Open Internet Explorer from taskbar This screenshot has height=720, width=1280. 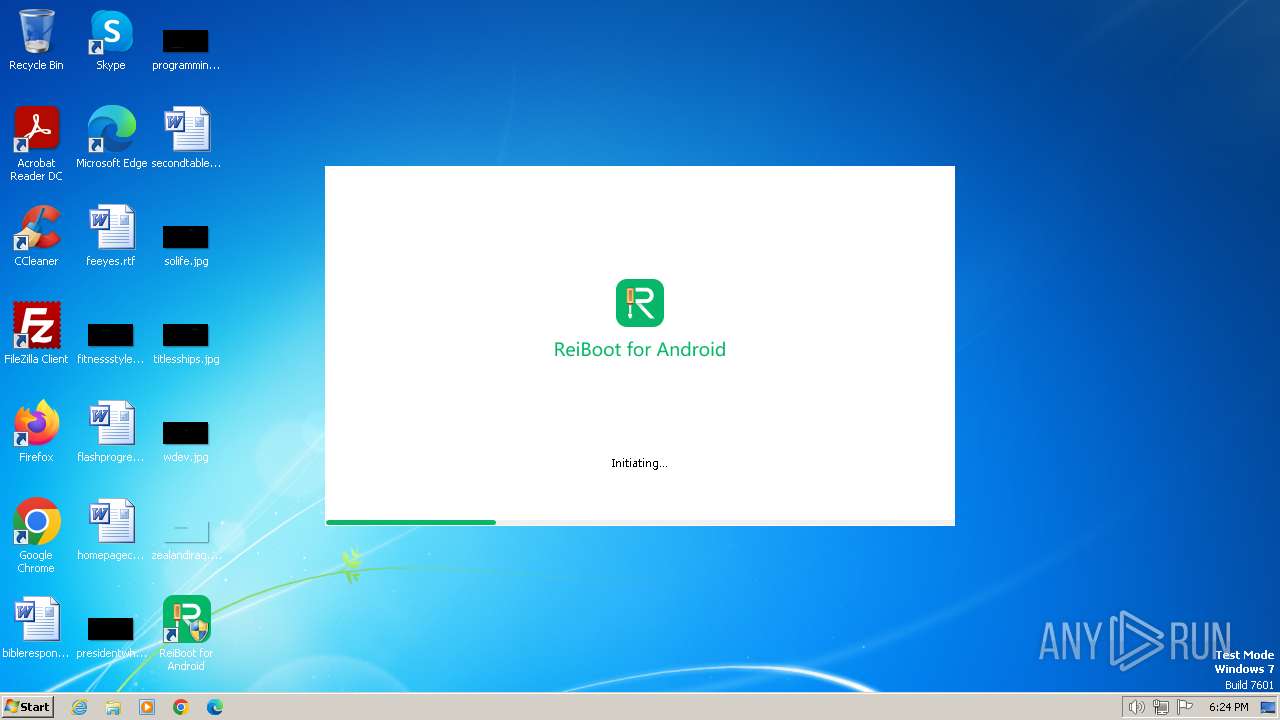79,707
